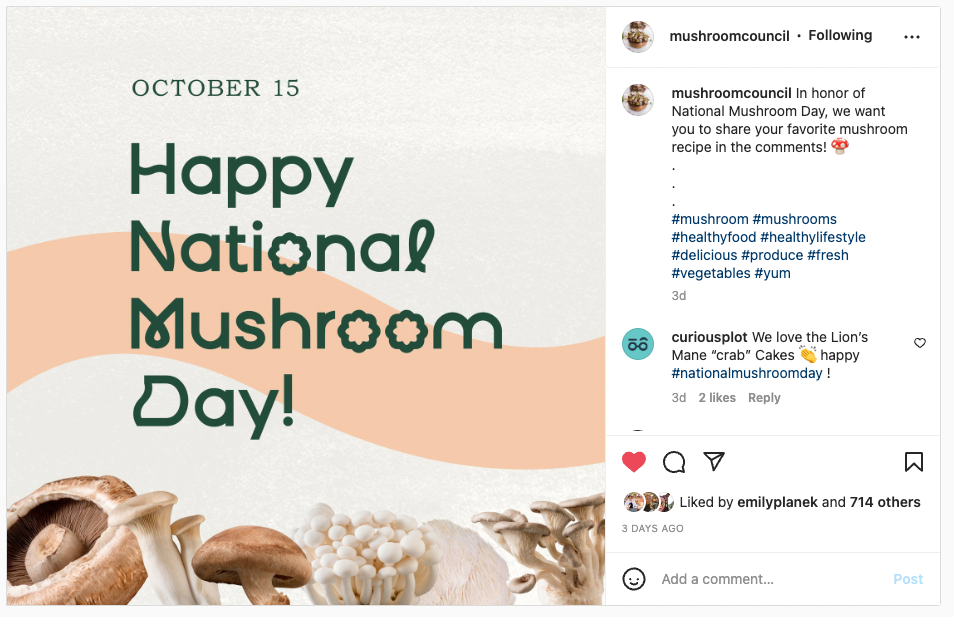Like the curiousplot comment with small heart

tap(920, 343)
